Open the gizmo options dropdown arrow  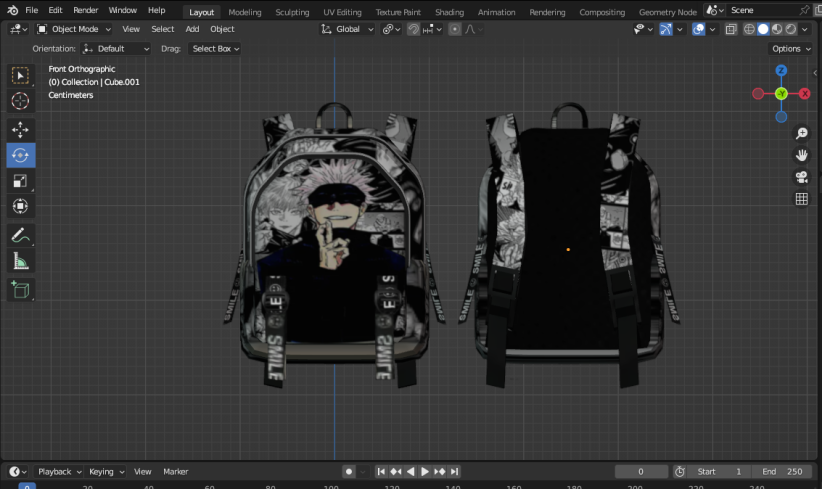click(x=679, y=29)
